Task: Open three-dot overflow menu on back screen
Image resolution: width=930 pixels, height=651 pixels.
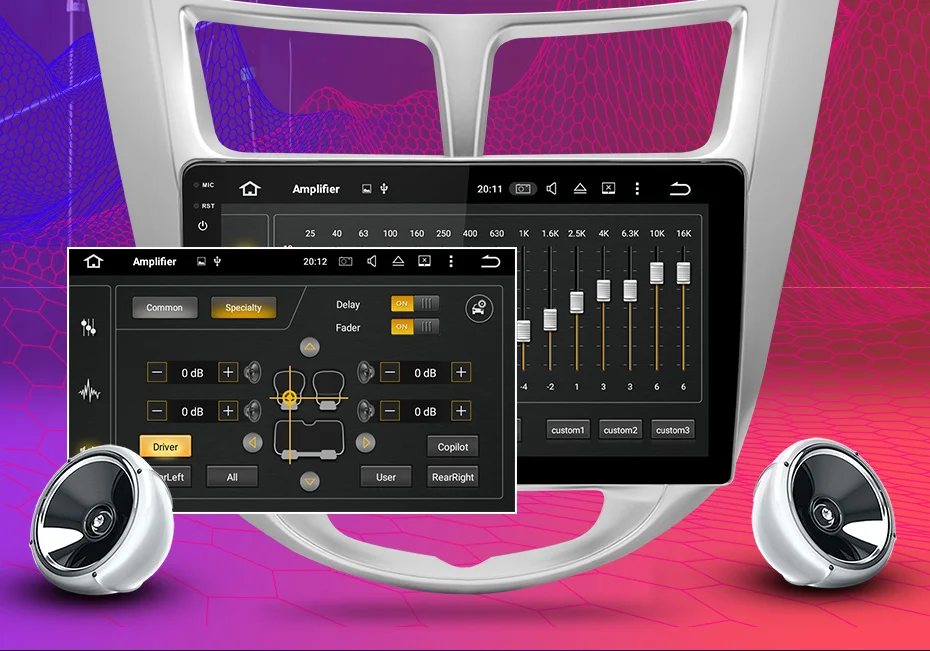Action: tap(637, 189)
